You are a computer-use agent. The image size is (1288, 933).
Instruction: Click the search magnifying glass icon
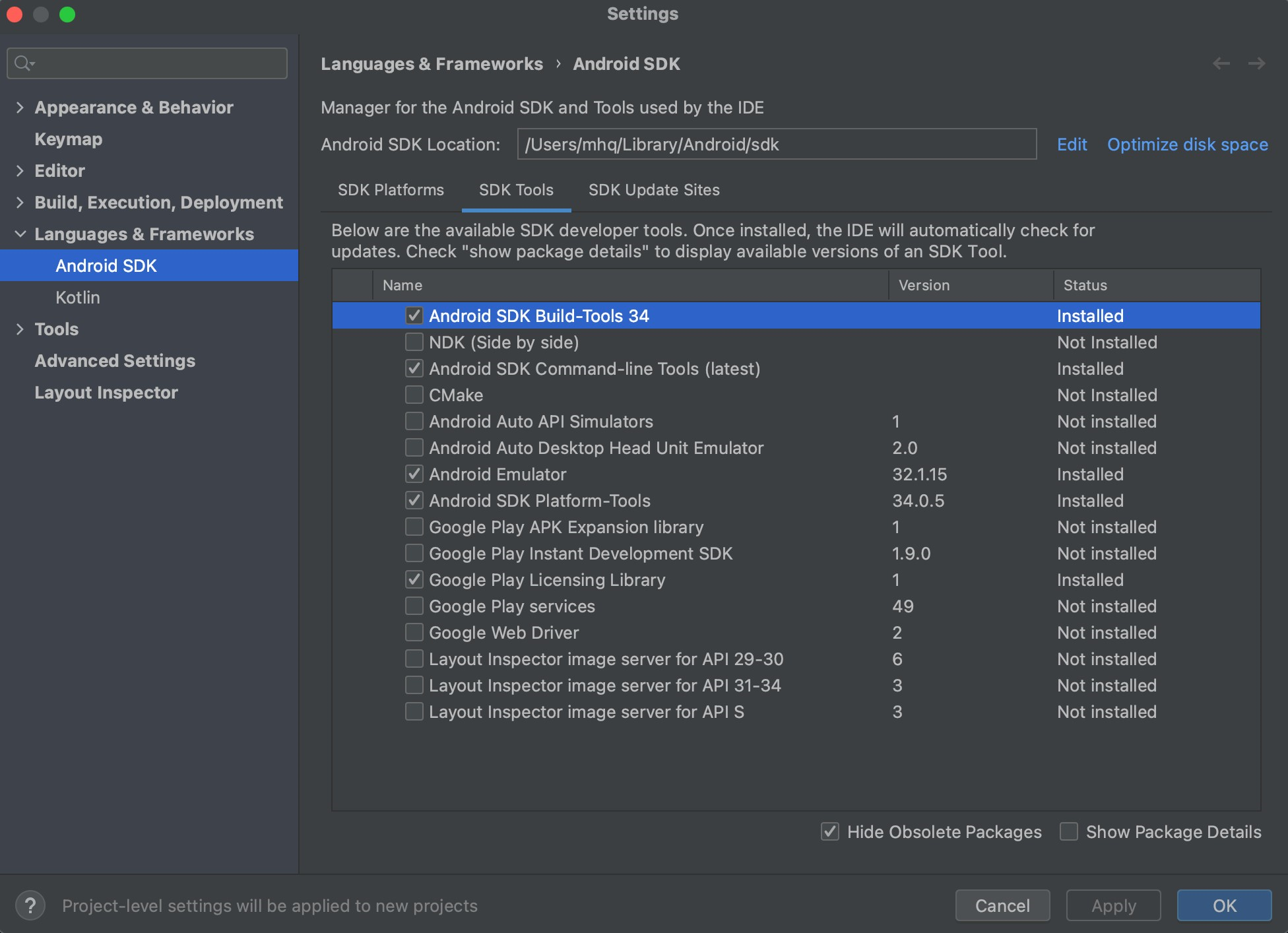[x=23, y=63]
